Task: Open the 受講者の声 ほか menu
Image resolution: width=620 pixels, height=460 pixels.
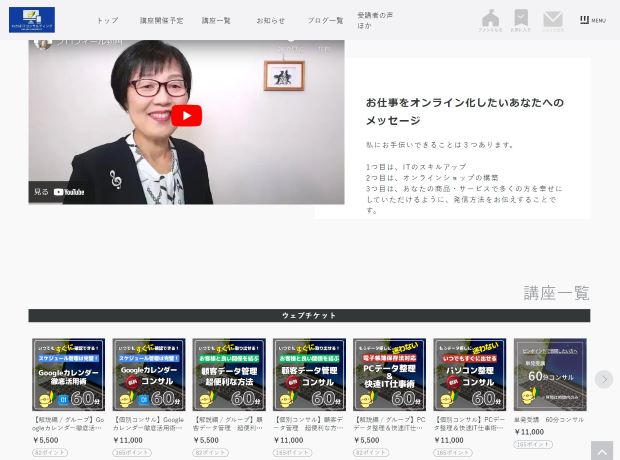Action: click(375, 20)
